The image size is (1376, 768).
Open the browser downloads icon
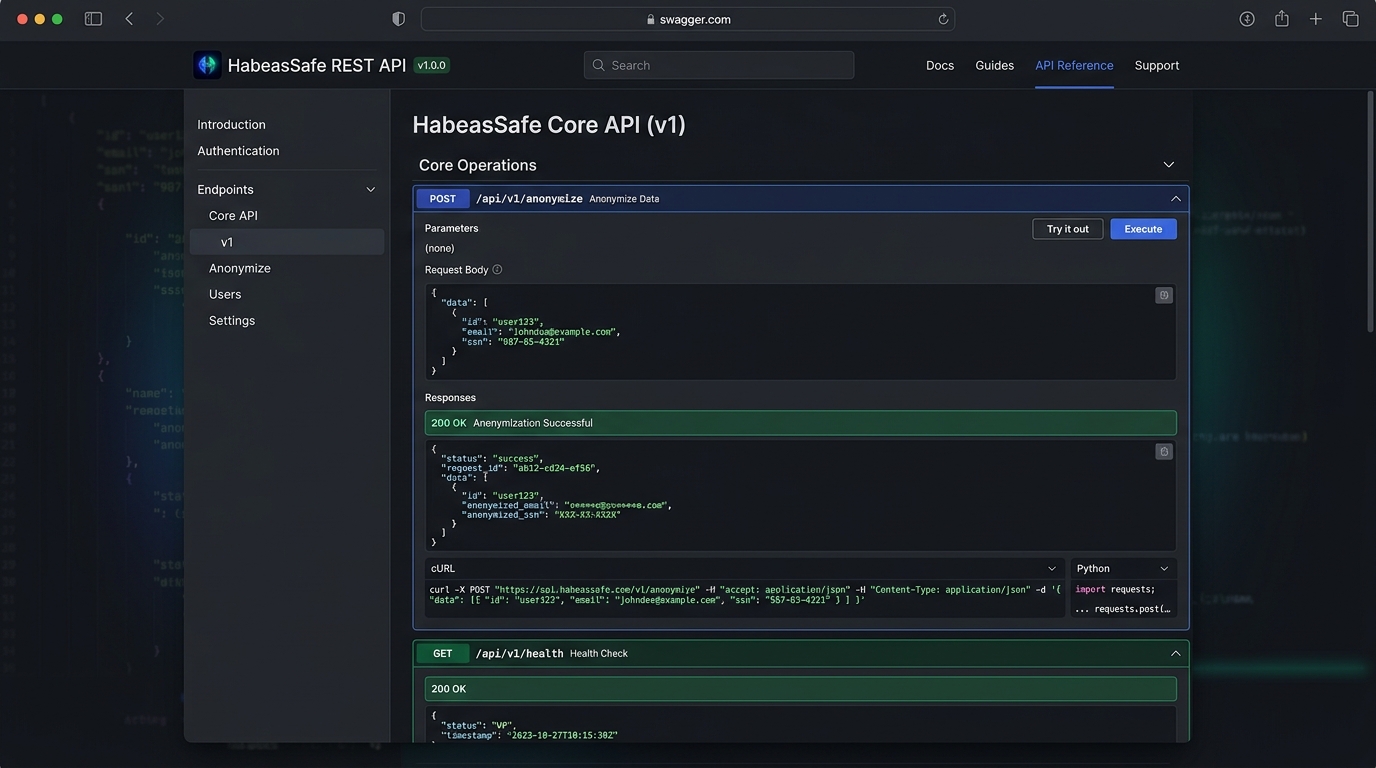[1247, 19]
